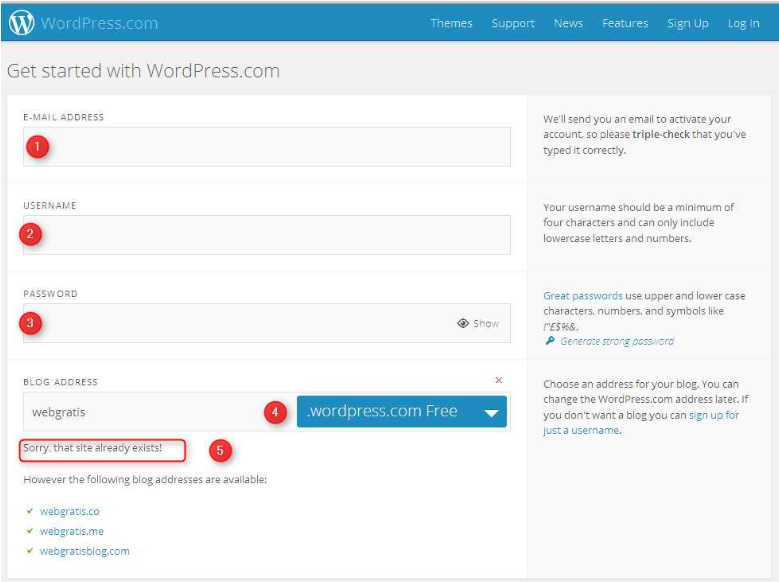Open the News menu item
Image resolution: width=779 pixels, height=582 pixels.
(x=568, y=23)
